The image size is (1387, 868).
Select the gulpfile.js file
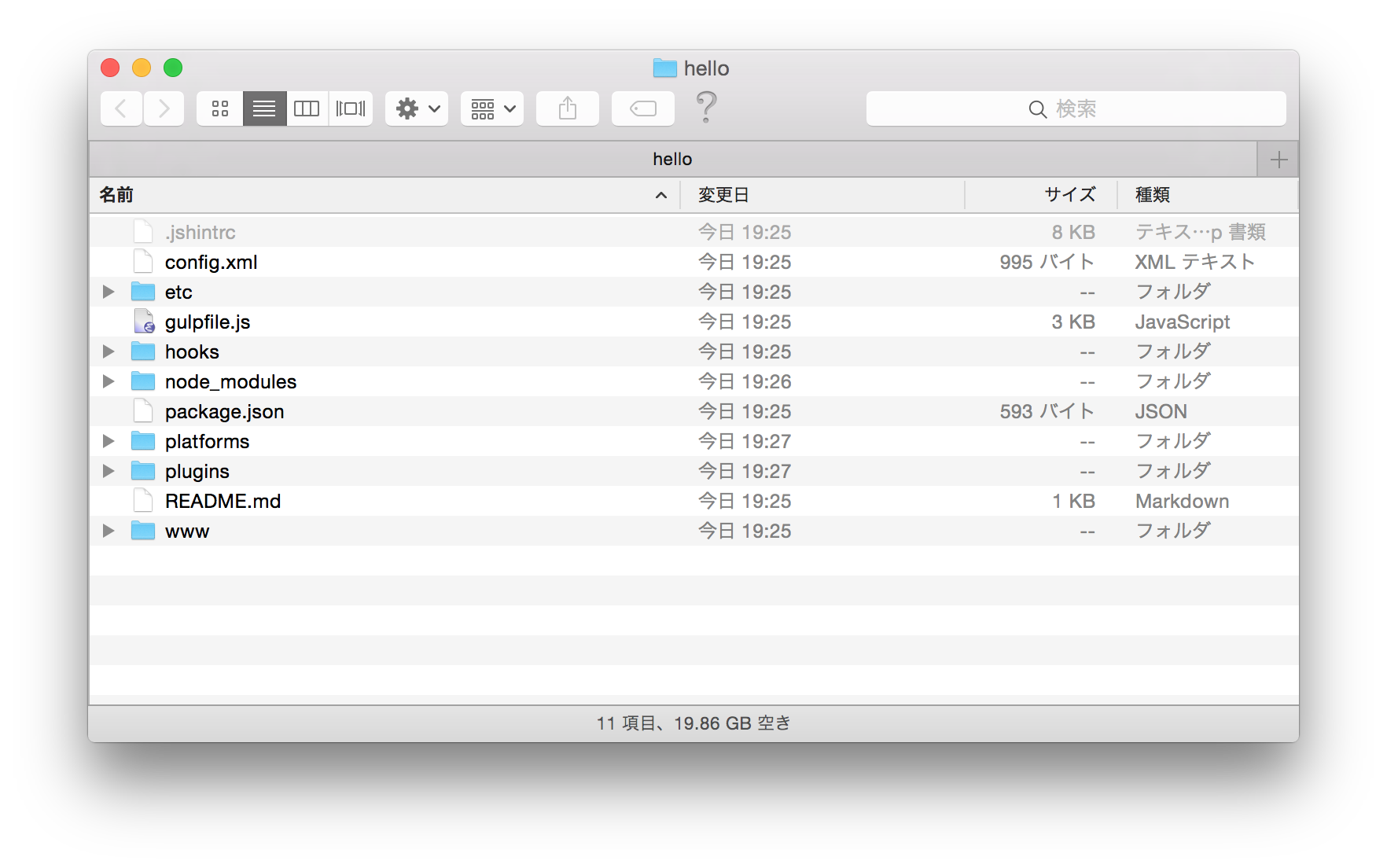coord(208,322)
